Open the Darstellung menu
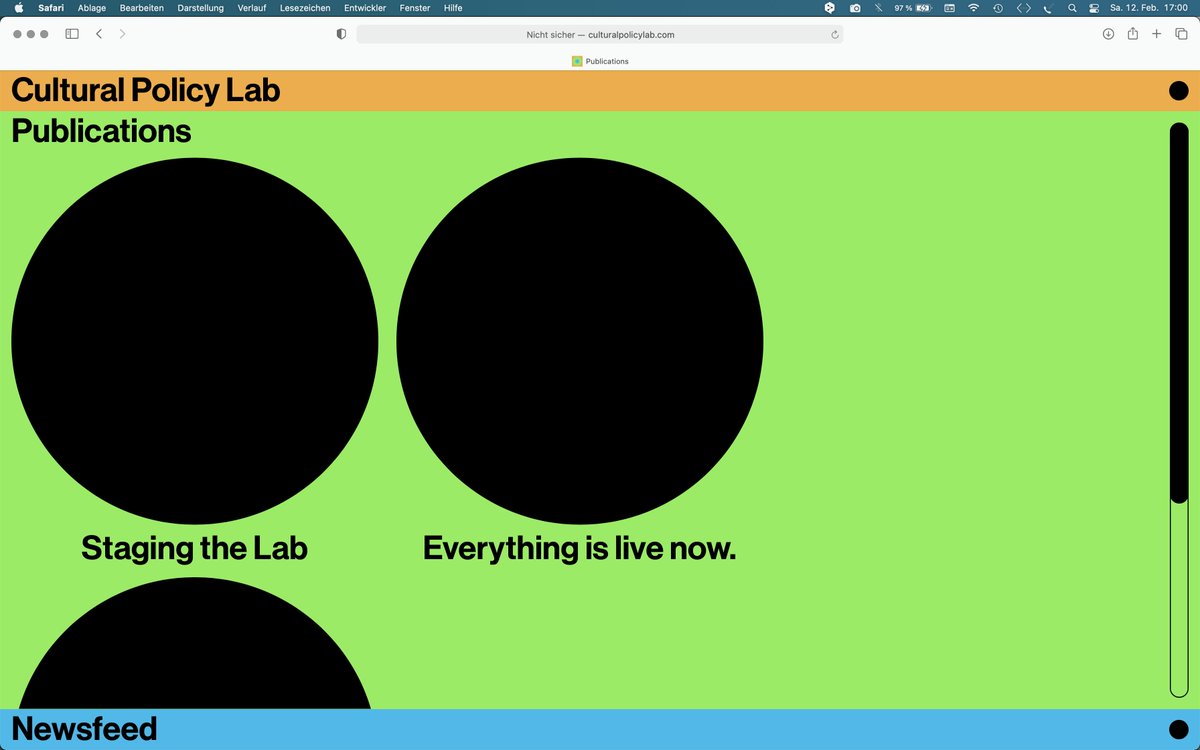This screenshot has width=1200, height=750. click(x=200, y=7)
